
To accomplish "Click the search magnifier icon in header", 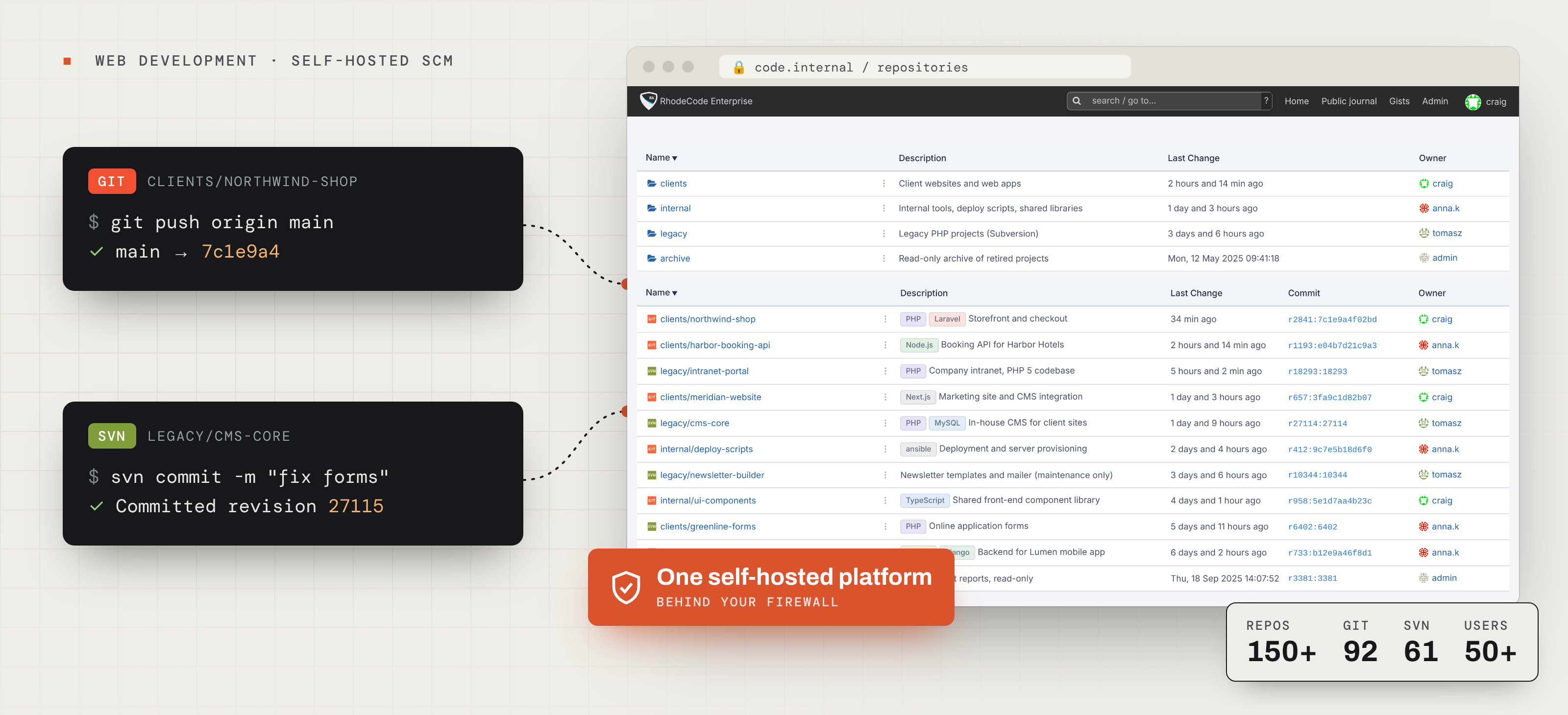I will pos(1076,101).
